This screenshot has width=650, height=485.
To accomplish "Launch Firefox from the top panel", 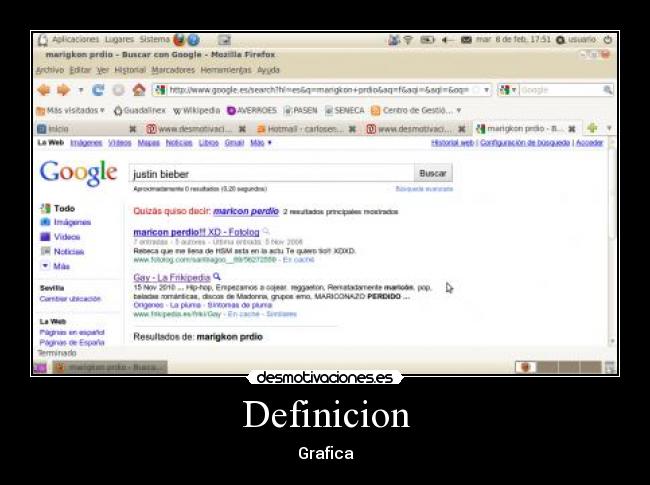I will (179, 40).
